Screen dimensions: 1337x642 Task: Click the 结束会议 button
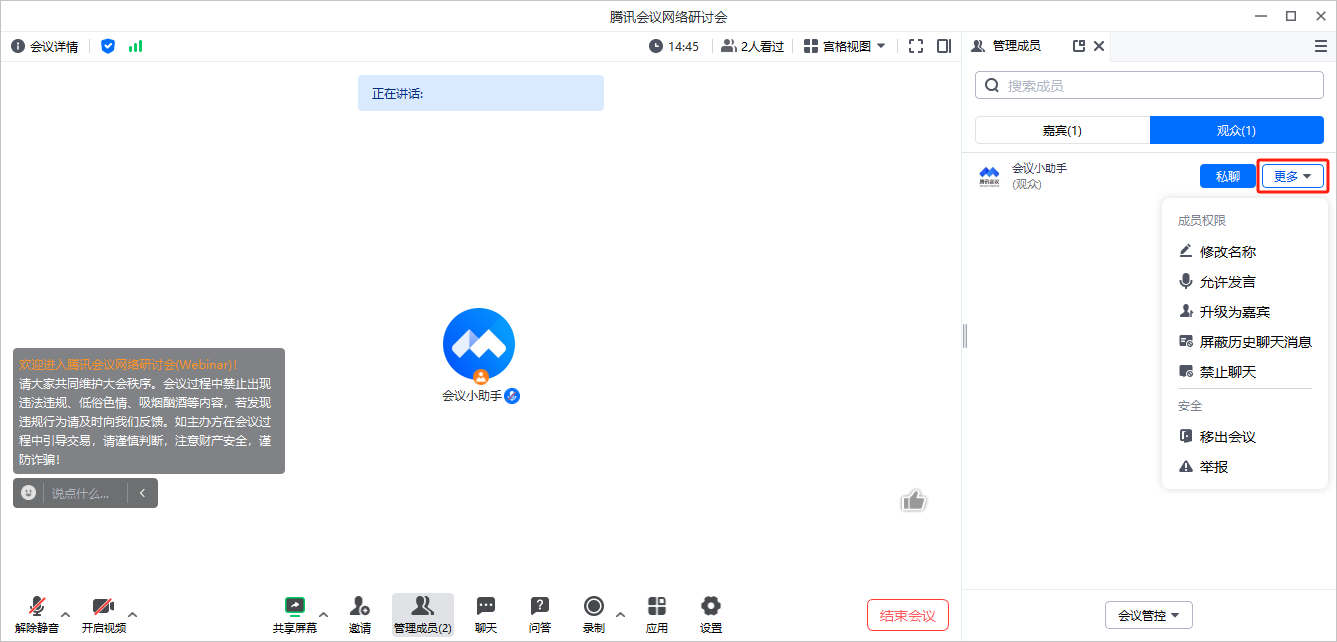coord(908,615)
